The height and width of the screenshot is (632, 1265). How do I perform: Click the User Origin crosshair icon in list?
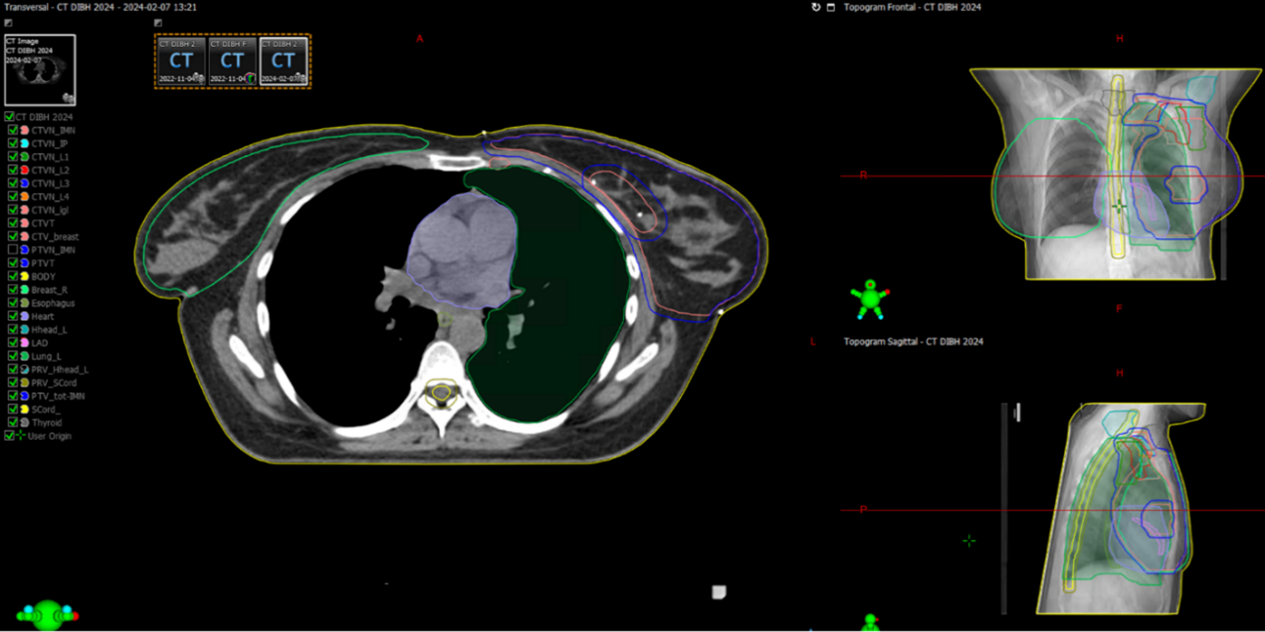click(x=21, y=436)
